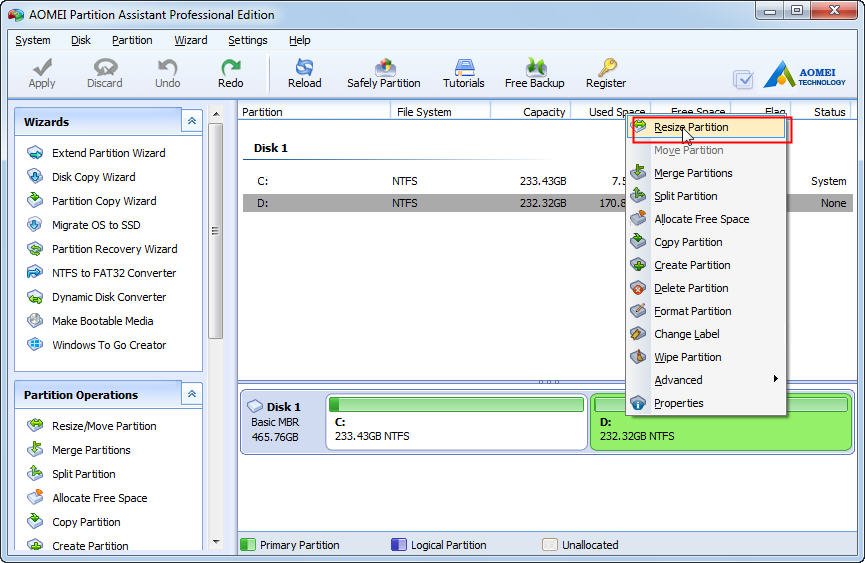Choose Merge Partitions from context menu
This screenshot has width=865, height=563.
click(707, 173)
